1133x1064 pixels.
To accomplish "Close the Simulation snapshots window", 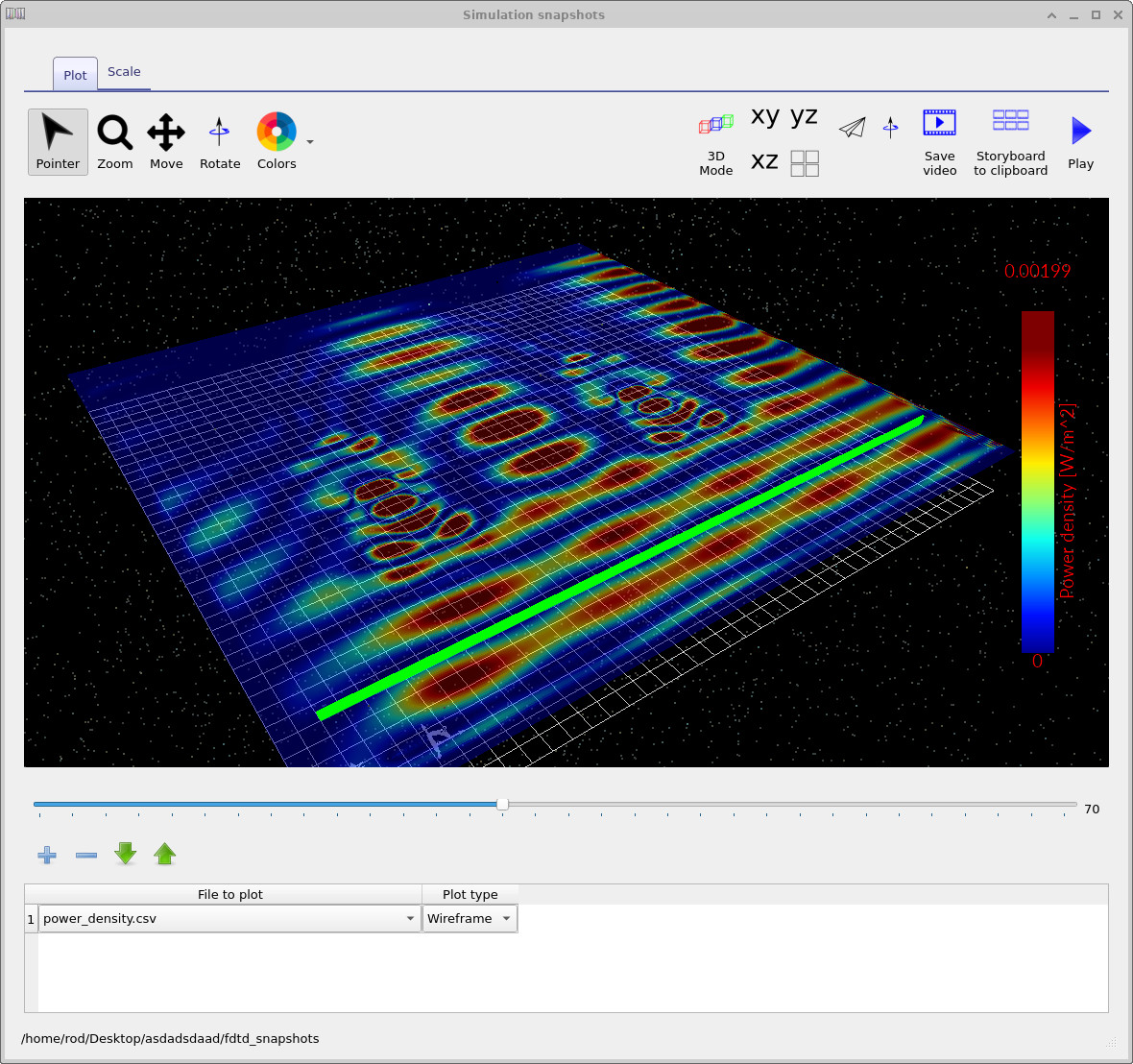I will tap(1118, 15).
